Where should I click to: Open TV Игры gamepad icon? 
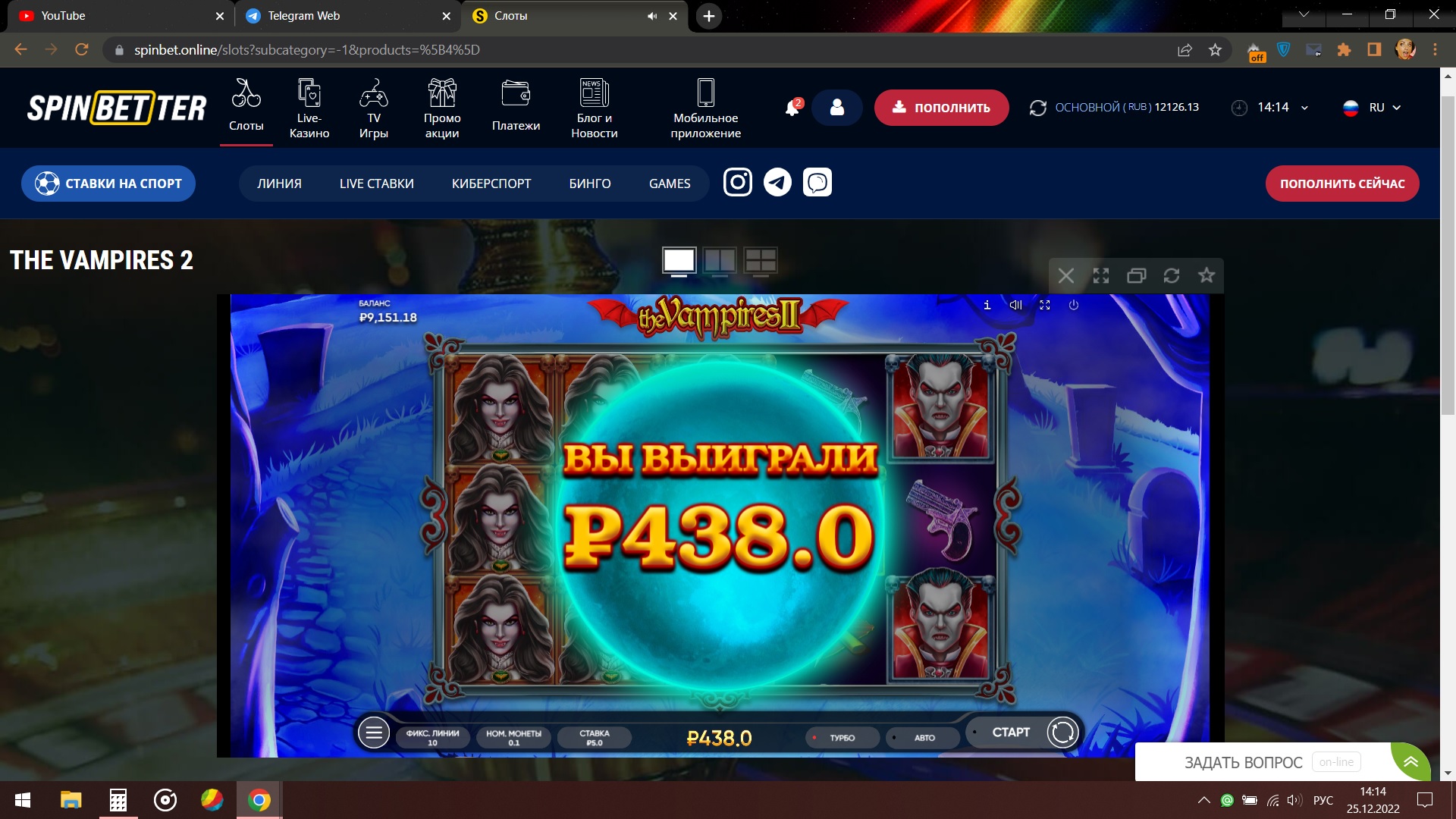click(374, 93)
